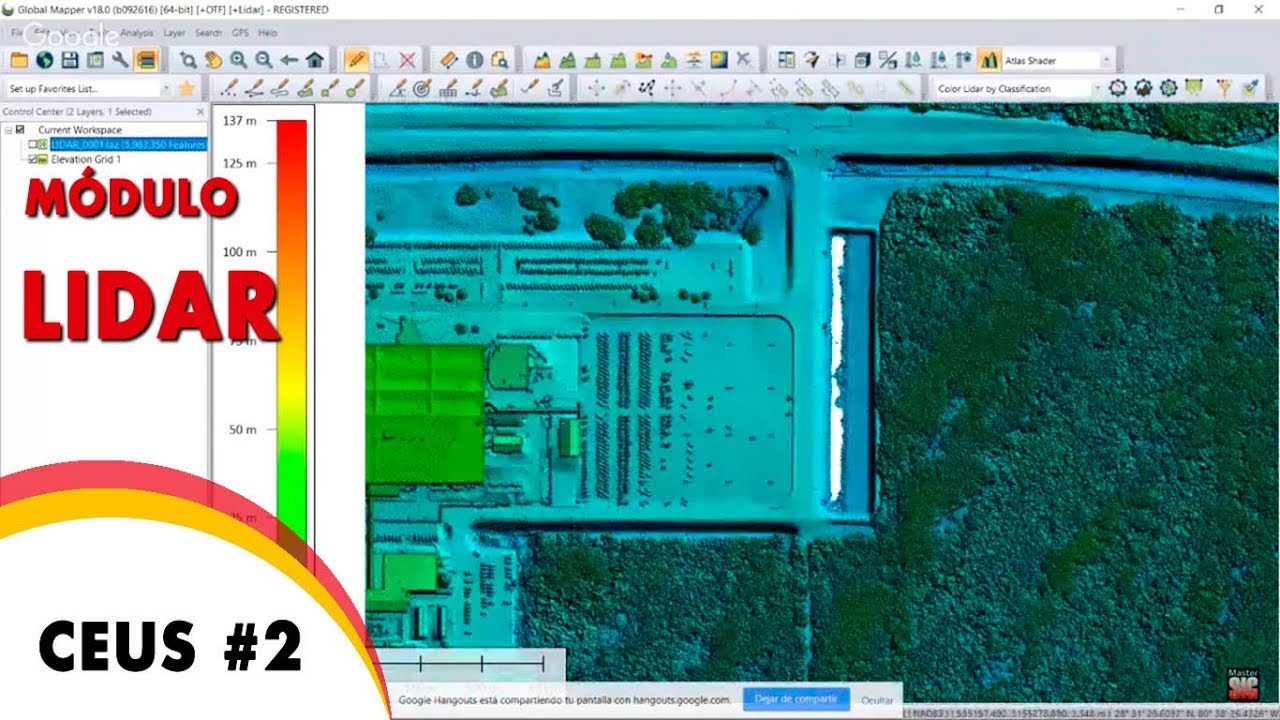
Task: Save the workspace with the floppy disk icon
Action: (70, 60)
